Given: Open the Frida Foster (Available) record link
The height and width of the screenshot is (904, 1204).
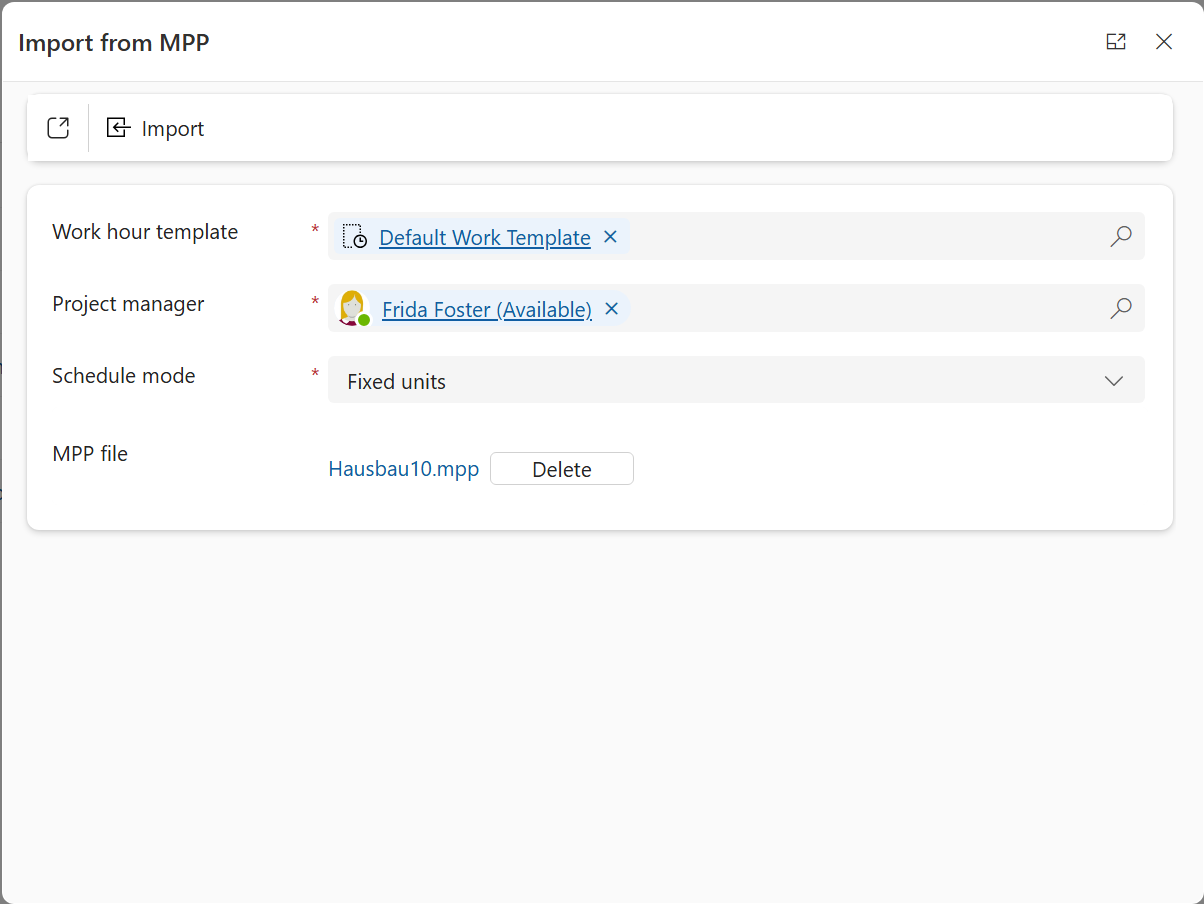Looking at the screenshot, I should 486,310.
